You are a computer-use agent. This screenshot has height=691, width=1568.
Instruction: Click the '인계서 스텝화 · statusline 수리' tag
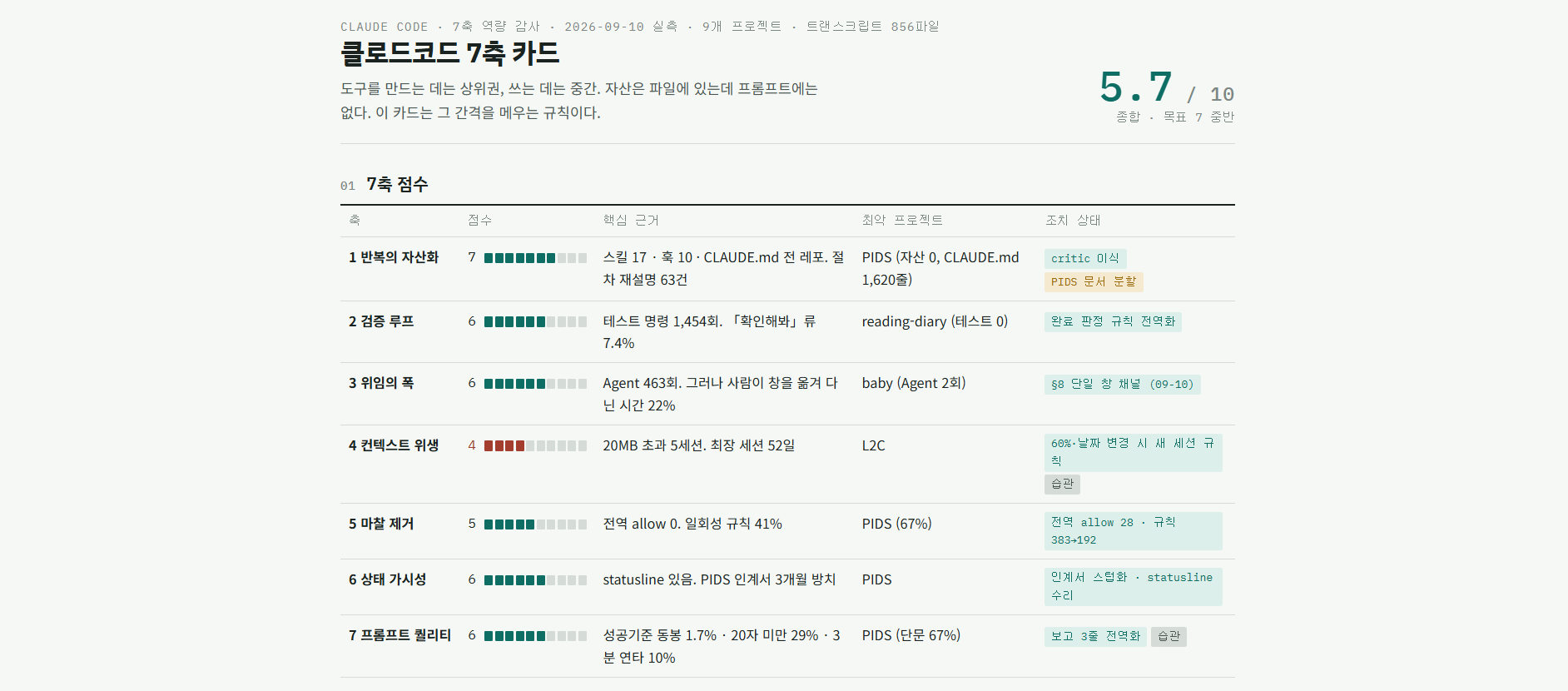coord(1133,587)
